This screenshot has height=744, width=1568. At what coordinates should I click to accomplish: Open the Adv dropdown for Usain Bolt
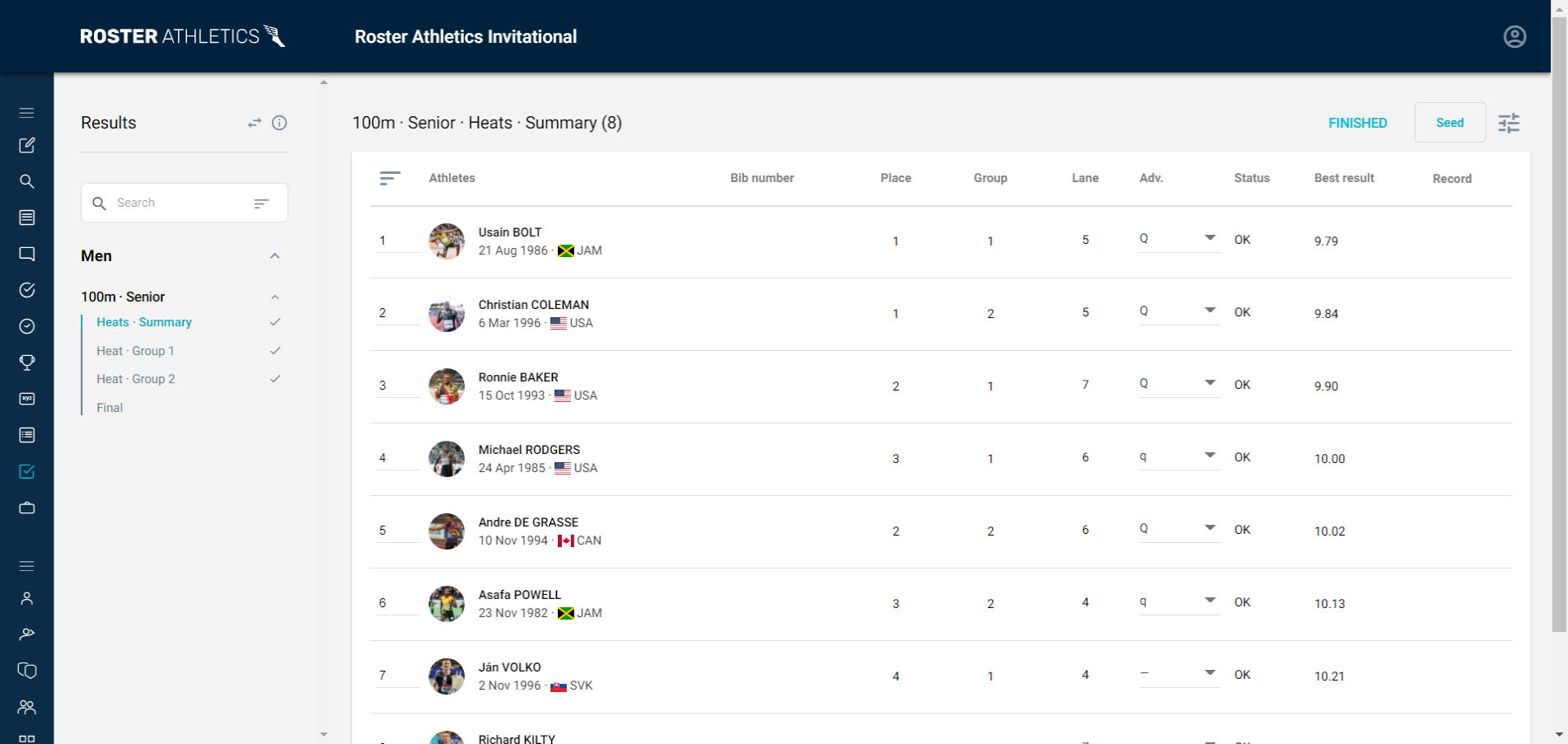point(1209,237)
